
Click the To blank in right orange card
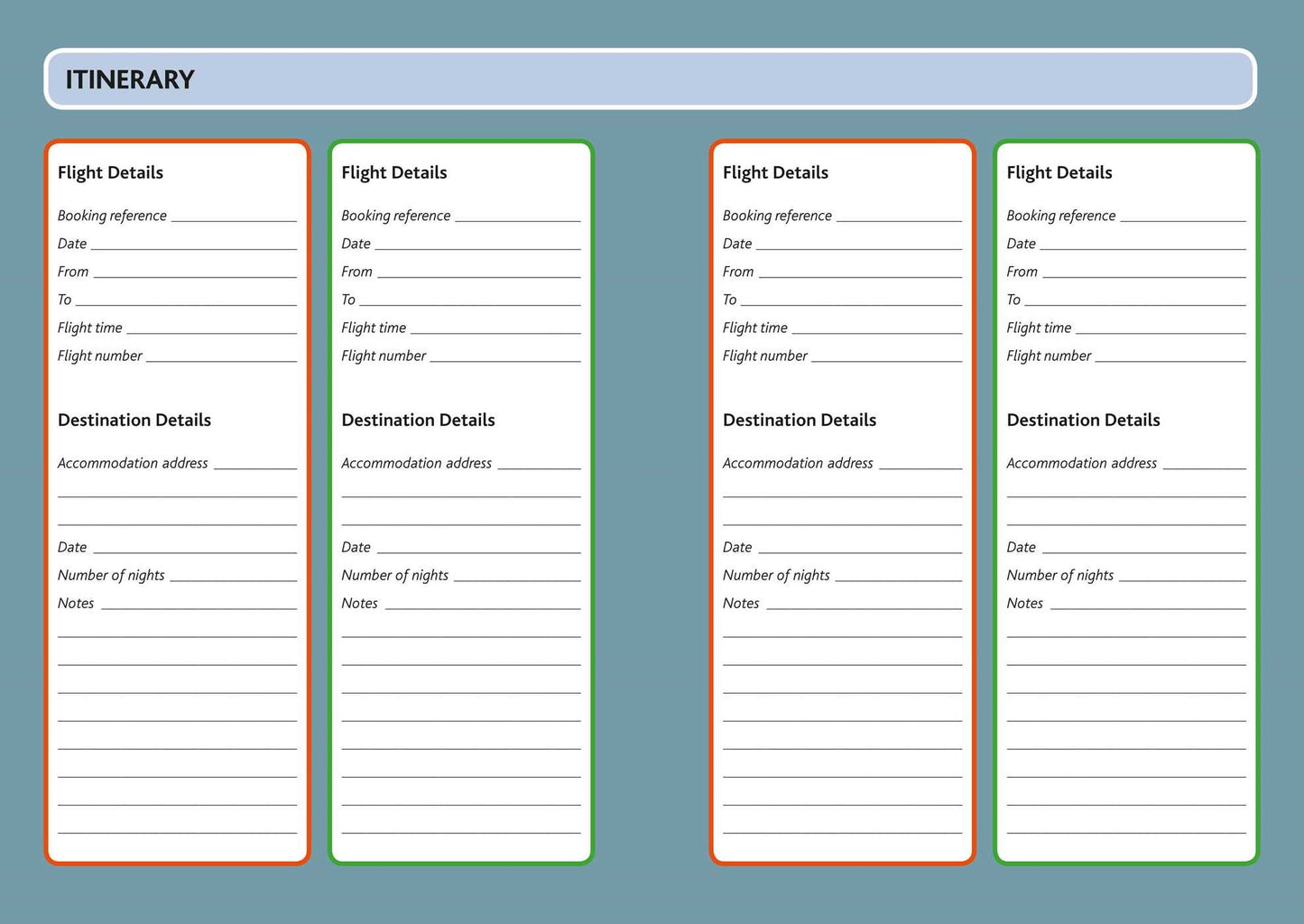pyautogui.click(x=852, y=300)
